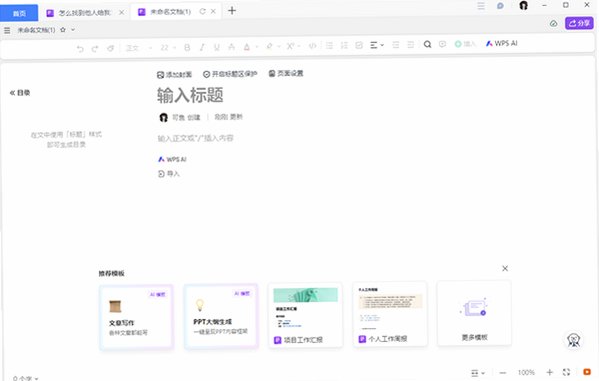
Task: Click the title input placeholder
Action: (x=190, y=95)
